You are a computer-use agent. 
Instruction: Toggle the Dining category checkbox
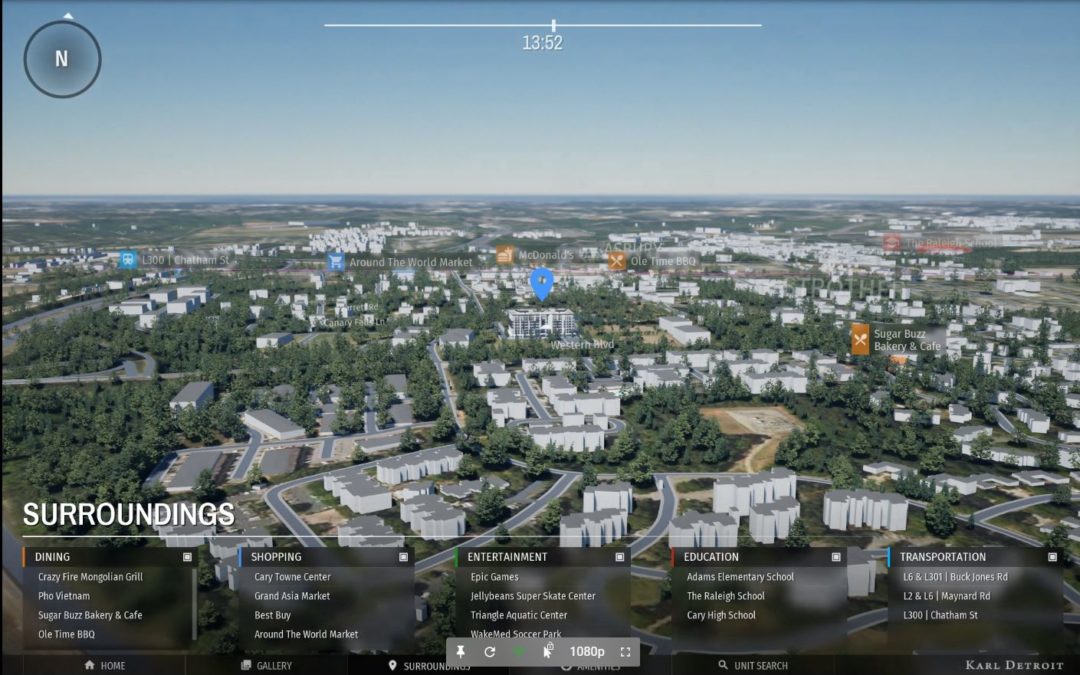[187, 557]
